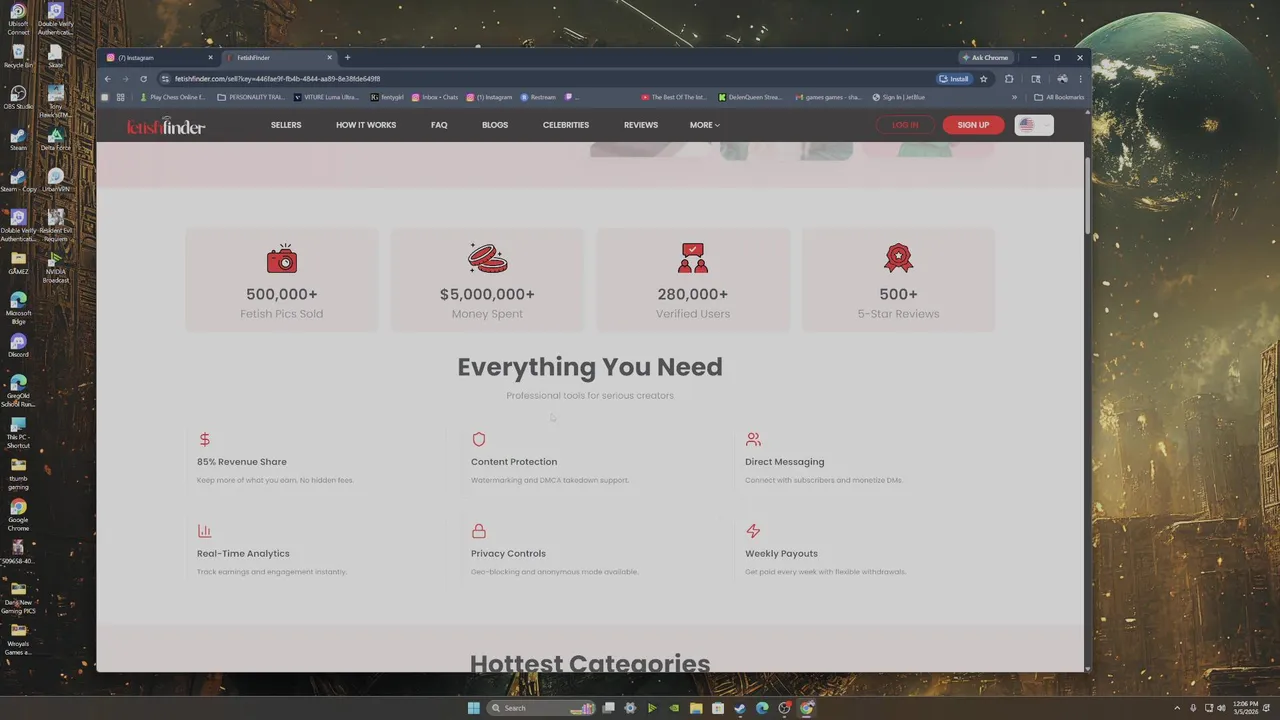Click the Install button in address bar
The height and width of the screenshot is (720, 1280).
coord(954,79)
